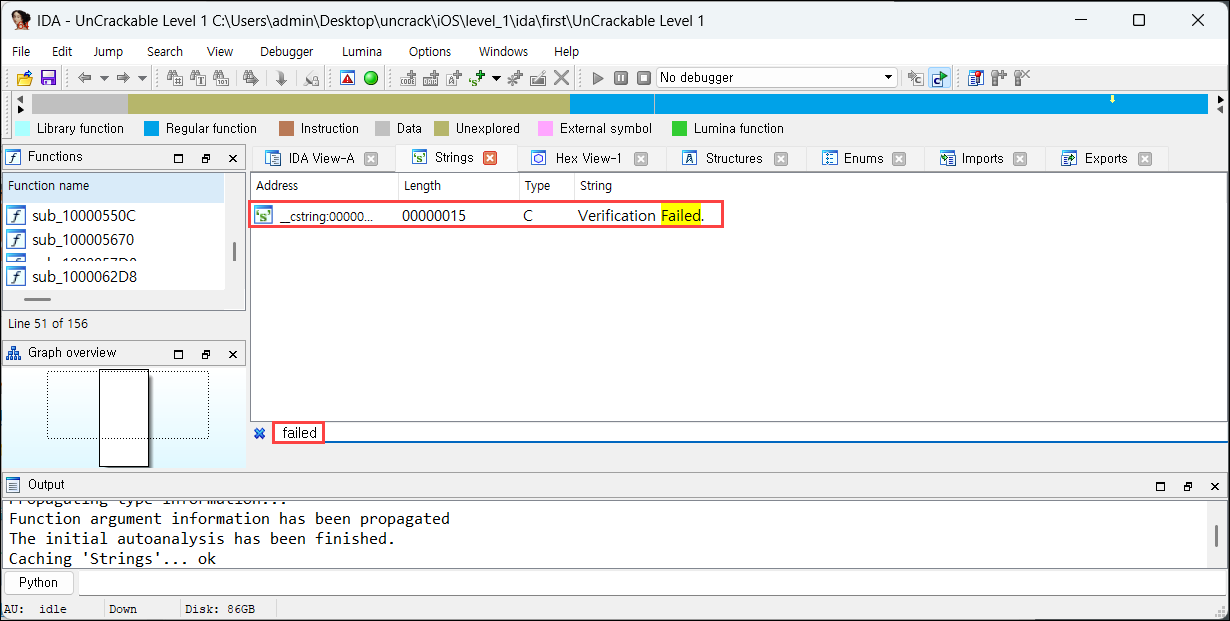Click the delete breakpoint X icon
The height and width of the screenshot is (621, 1230).
(1021, 78)
